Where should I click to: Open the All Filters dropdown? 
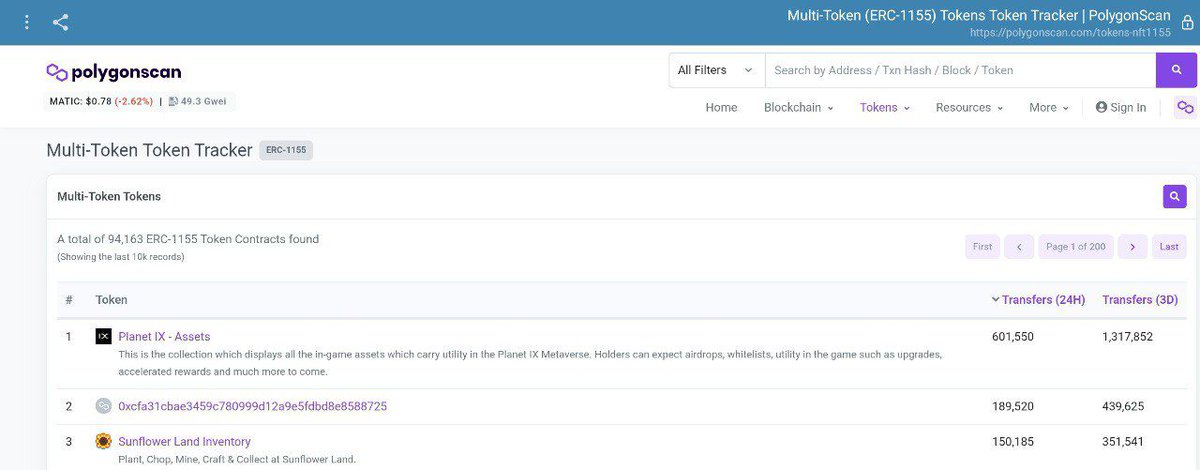pyautogui.click(x=716, y=70)
